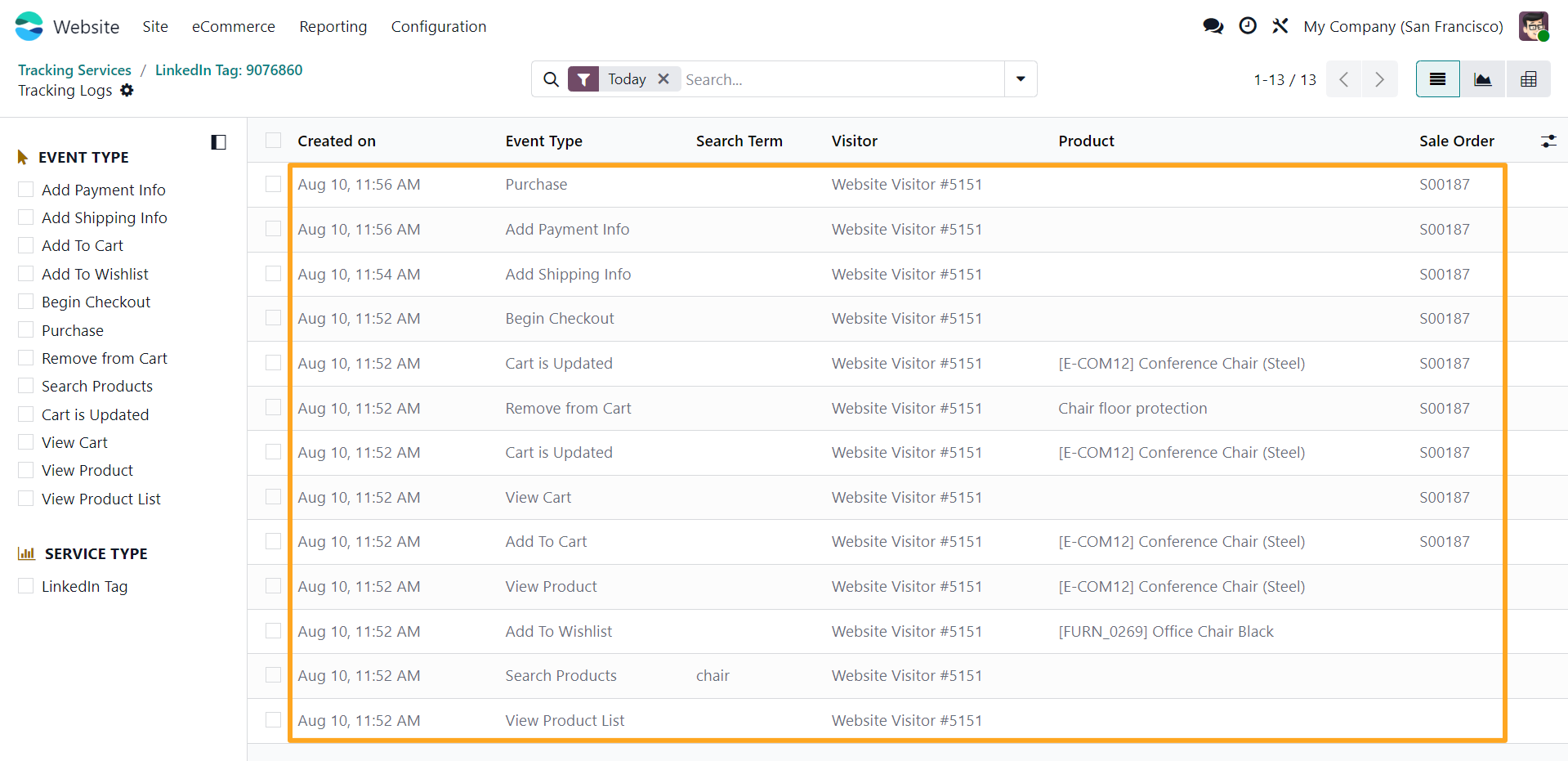Open the activities clock icon
Image resolution: width=1568 pixels, height=761 pixels.
pyautogui.click(x=1248, y=26)
